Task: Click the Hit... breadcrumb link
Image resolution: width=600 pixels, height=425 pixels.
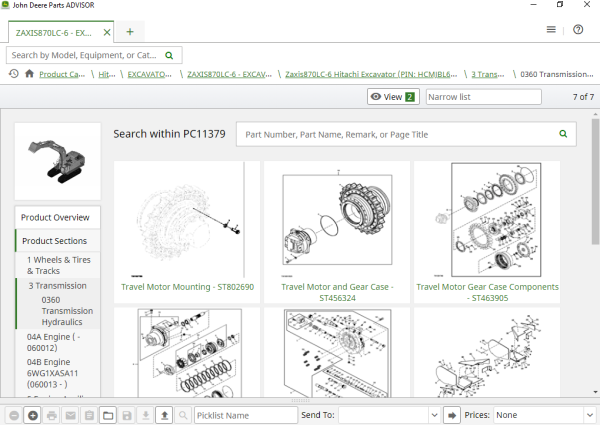Action: (x=107, y=74)
